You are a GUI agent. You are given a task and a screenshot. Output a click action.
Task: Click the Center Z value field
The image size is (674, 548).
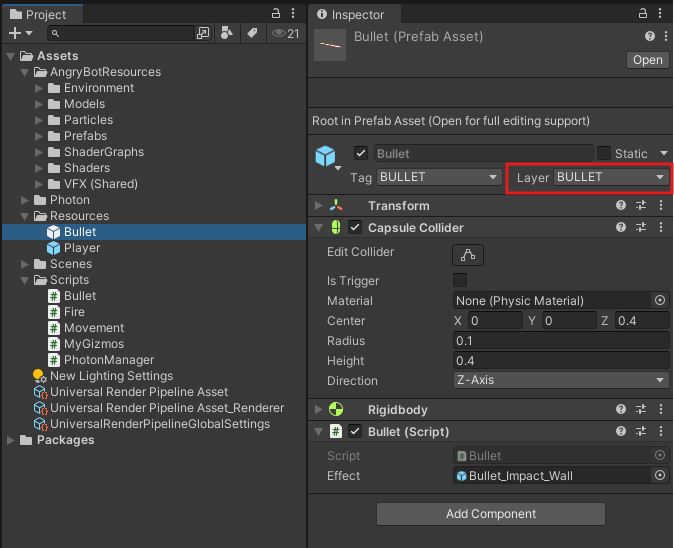[x=642, y=320]
